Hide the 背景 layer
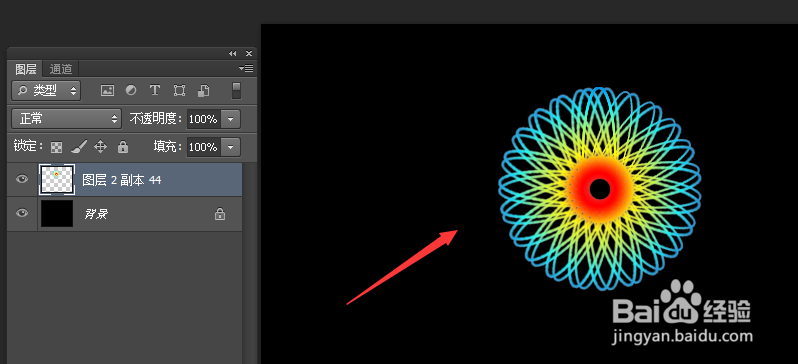798x364 pixels. click(x=21, y=213)
